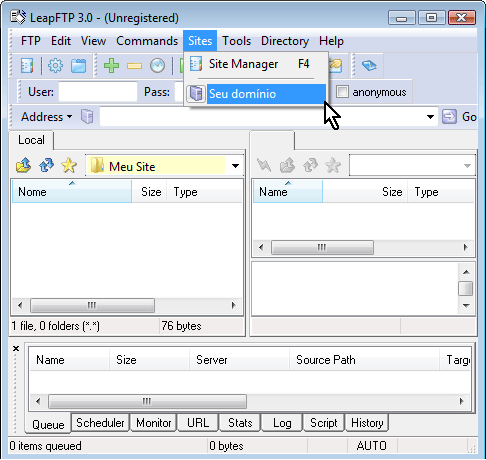Open the Help menu

331,41
